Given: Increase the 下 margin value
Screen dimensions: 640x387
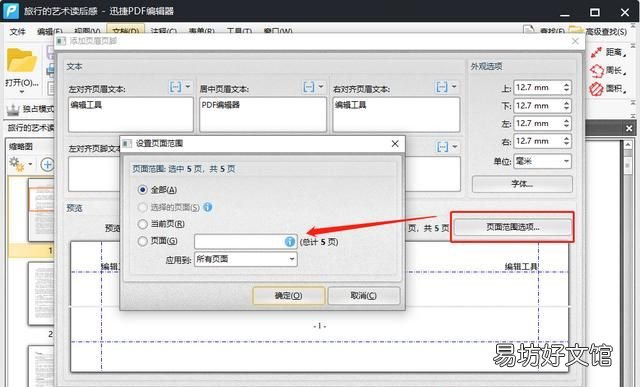Looking at the screenshot, I should pos(566,103).
